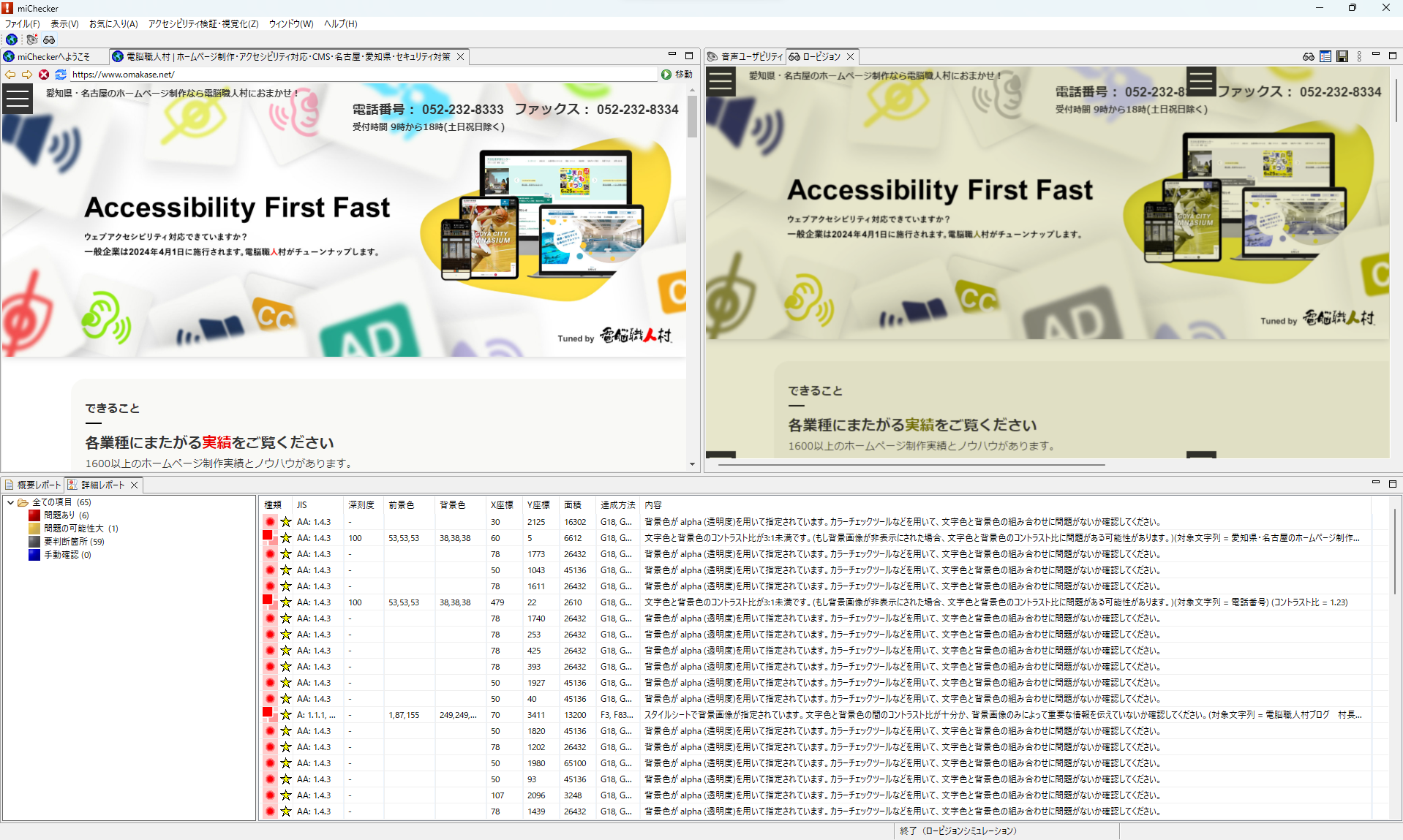The width and height of the screenshot is (1403, 840).
Task: Click the browser forward arrow icon
Action: (27, 75)
